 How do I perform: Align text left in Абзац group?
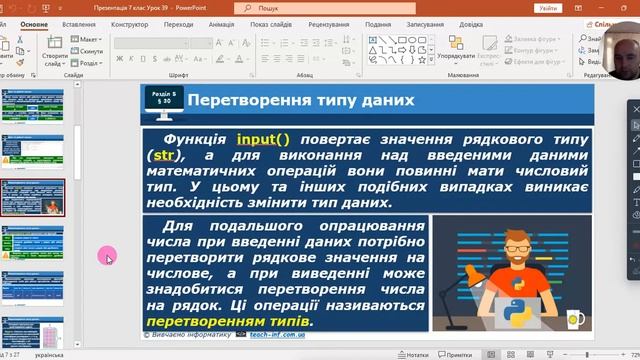(x=265, y=59)
